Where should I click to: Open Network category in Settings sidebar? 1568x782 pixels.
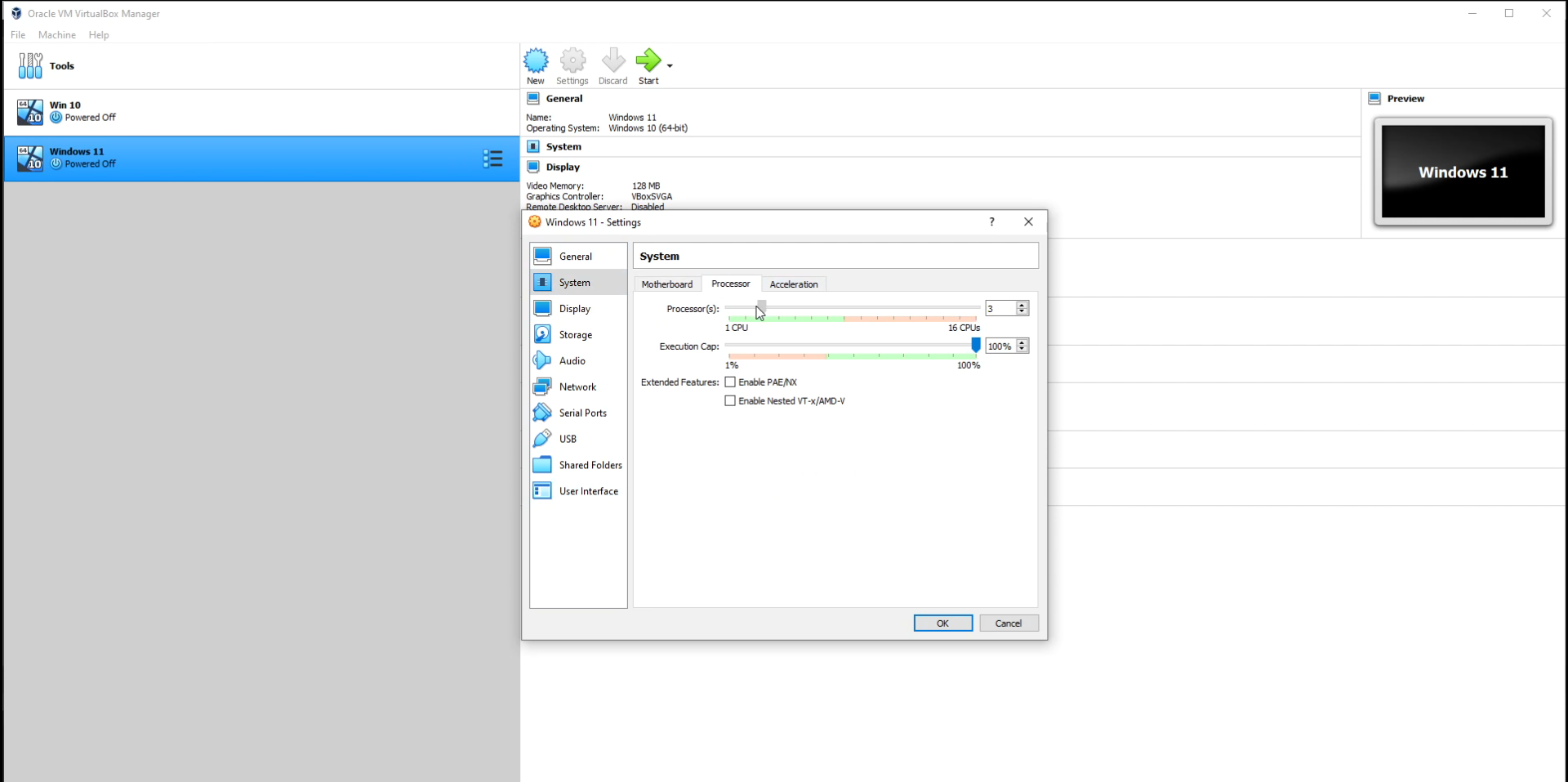click(x=578, y=387)
